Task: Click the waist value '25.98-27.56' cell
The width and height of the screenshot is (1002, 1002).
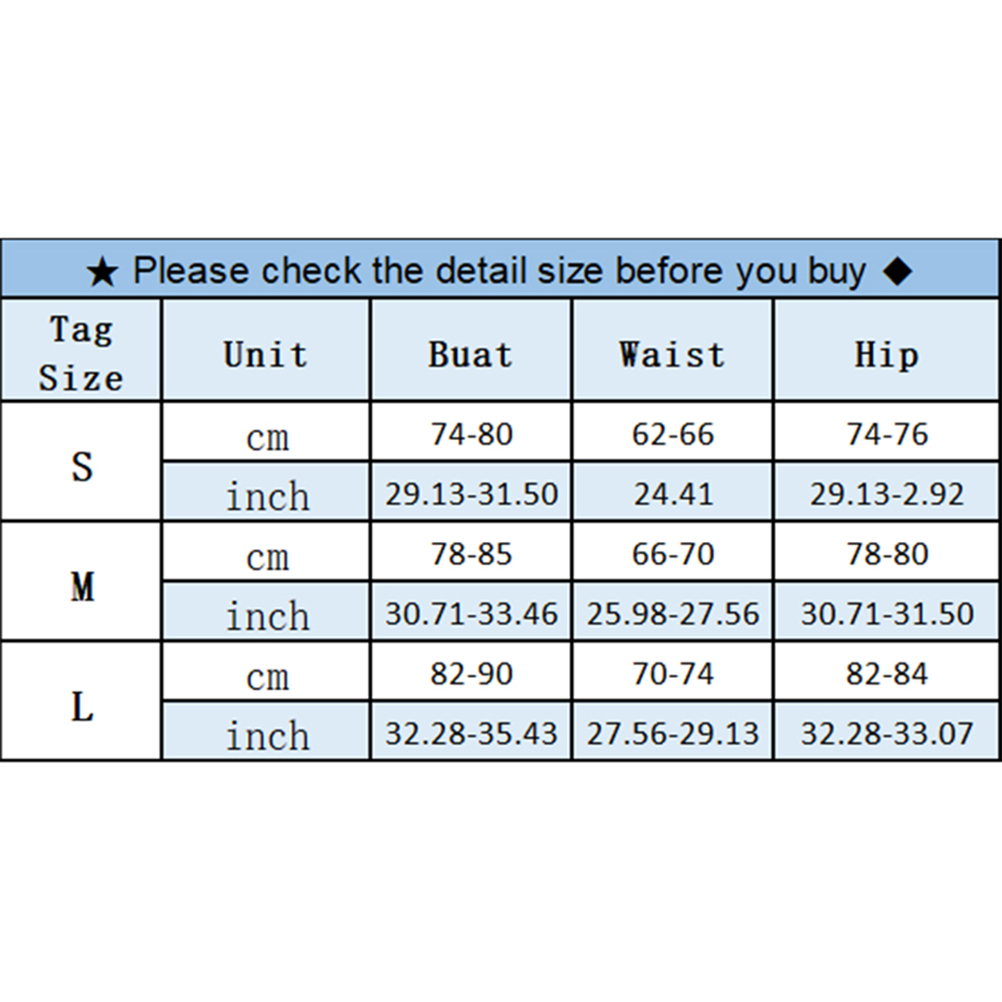Action: coord(672,613)
